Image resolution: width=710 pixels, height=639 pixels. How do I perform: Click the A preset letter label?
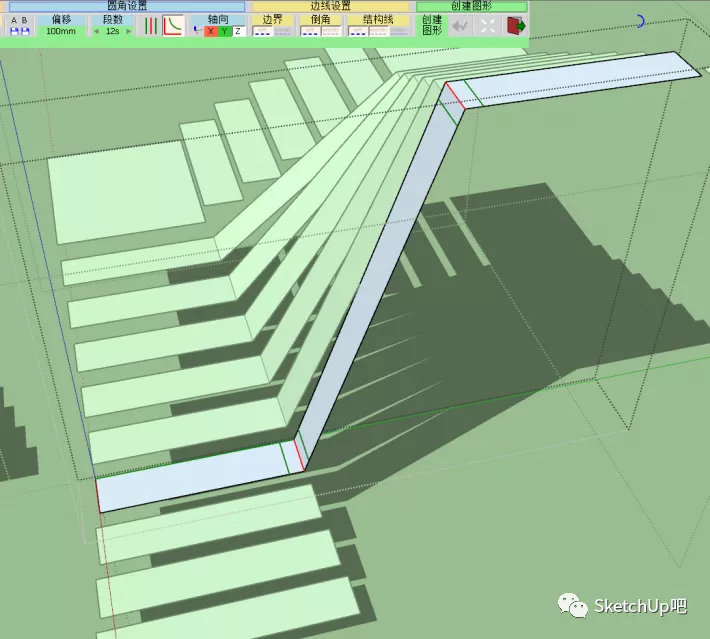pyautogui.click(x=14, y=20)
